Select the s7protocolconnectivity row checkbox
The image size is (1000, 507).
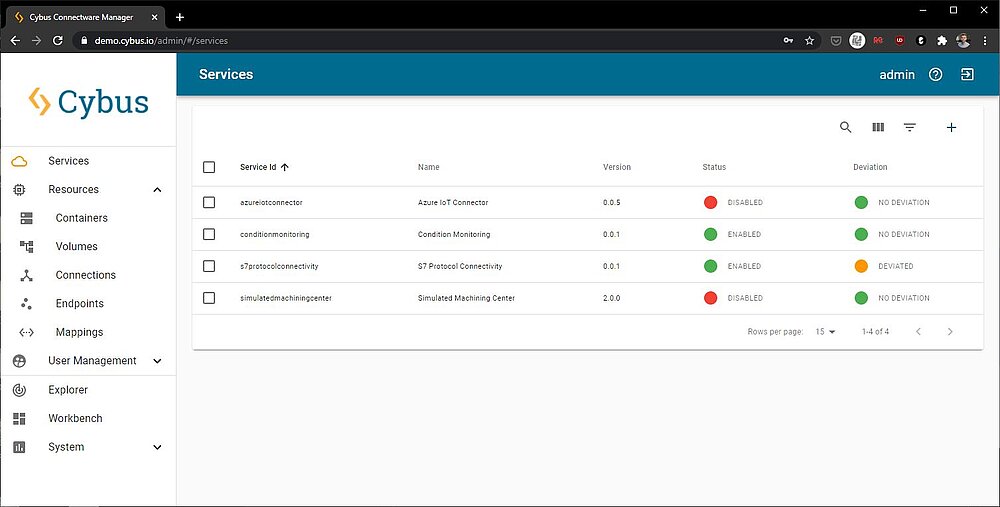pos(209,266)
